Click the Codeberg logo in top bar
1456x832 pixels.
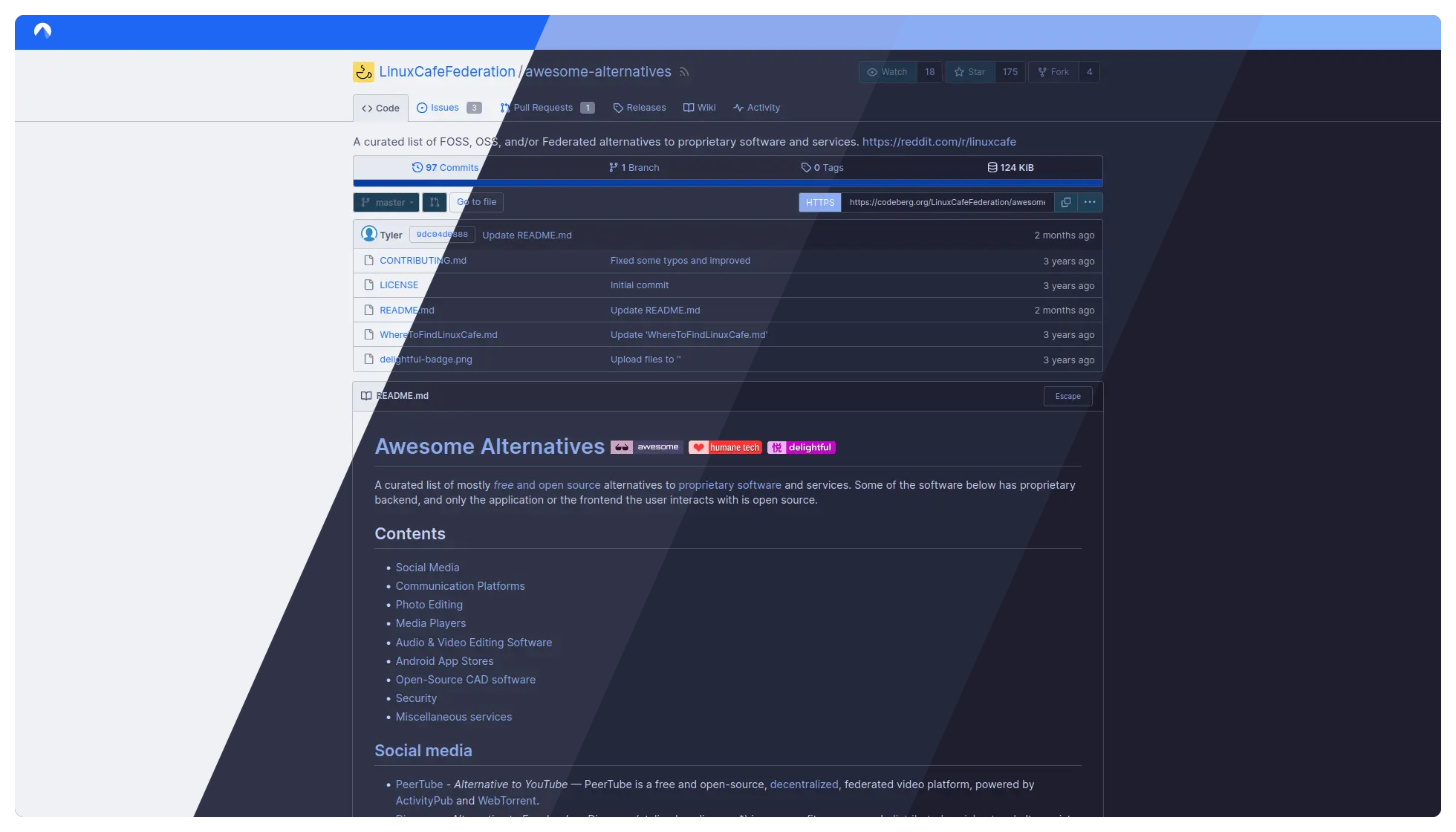[43, 31]
